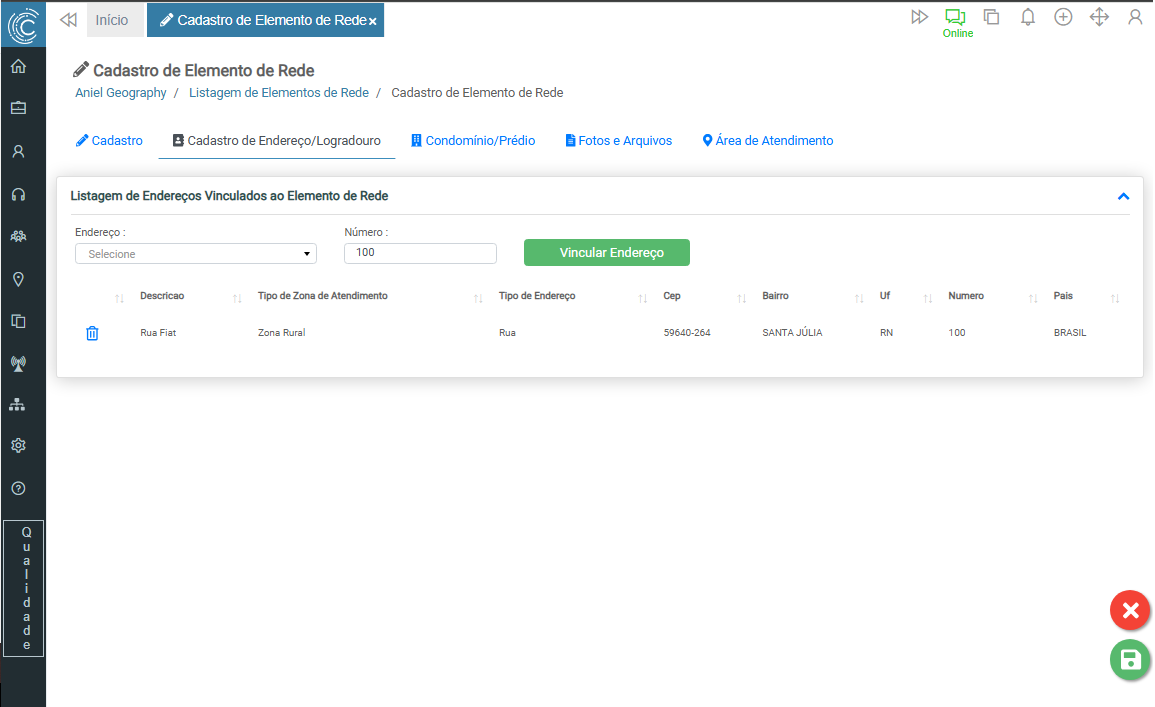Image resolution: width=1155 pixels, height=707 pixels.
Task: Switch to the Condomínio/Prédio tab
Action: click(x=473, y=141)
